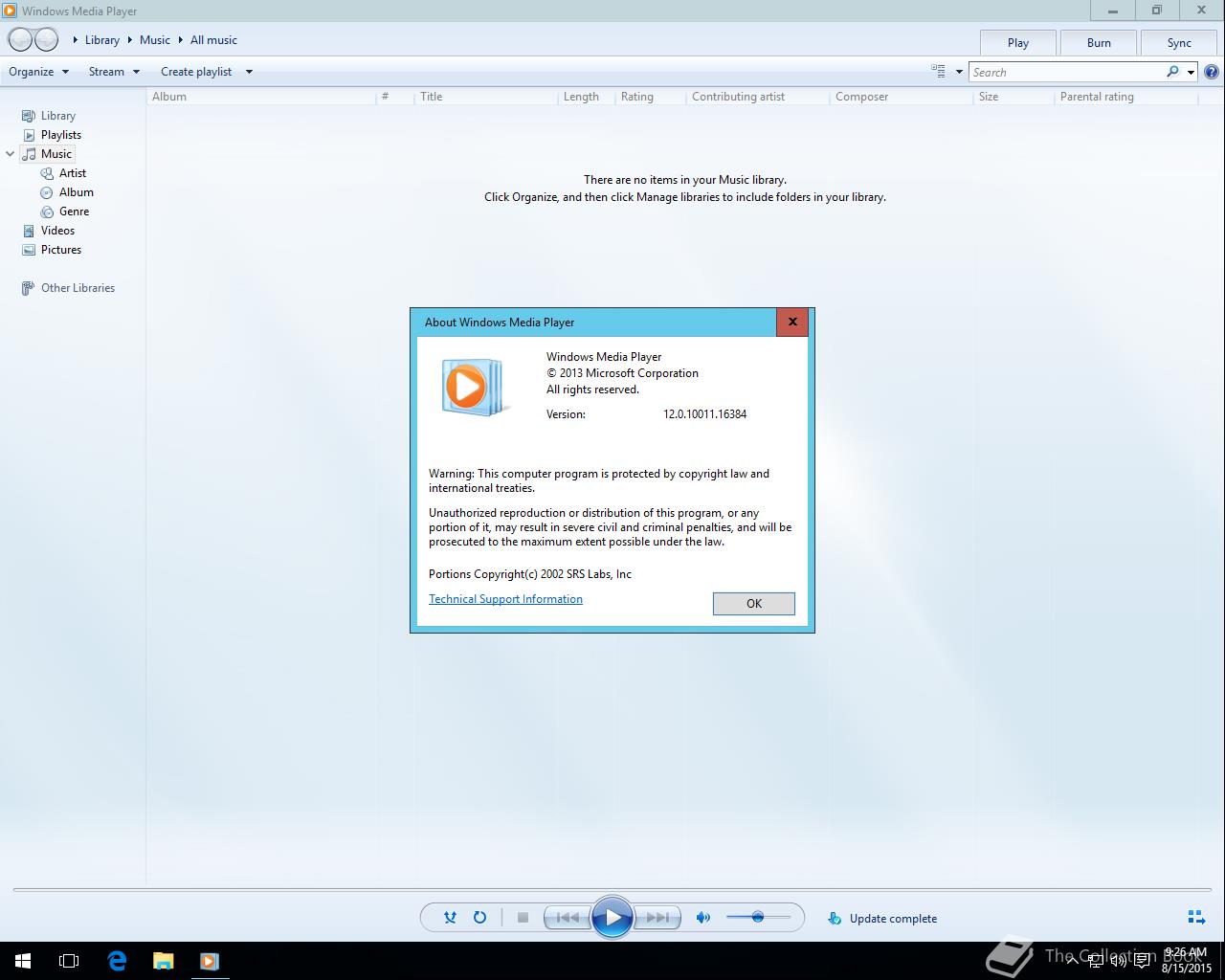Sort by the Size column header
Screen dimensions: 1225x980
click(1013, 97)
